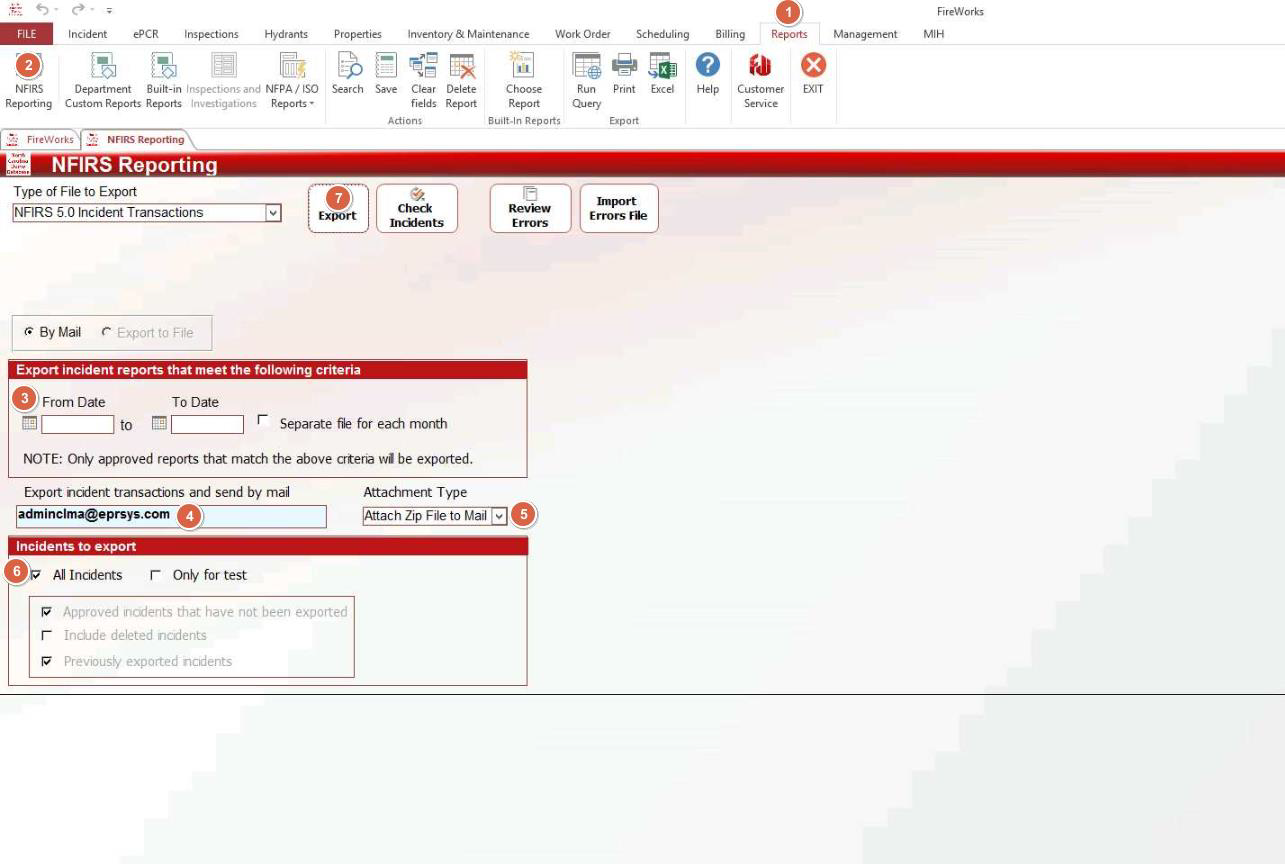Click the customize quick access toolbar arrow

[x=107, y=11]
